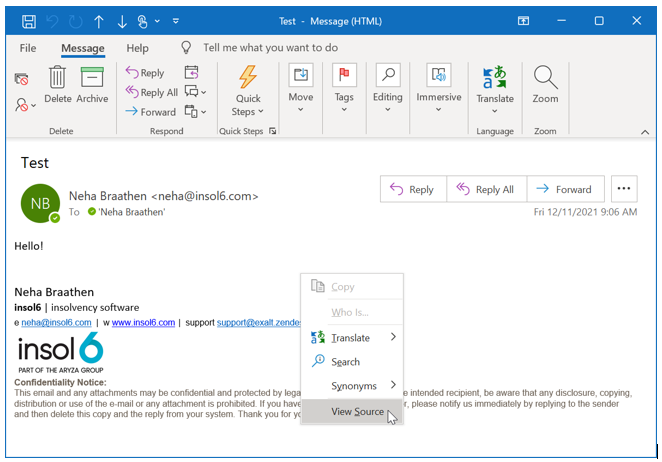Switch to the Help tab

(x=137, y=48)
